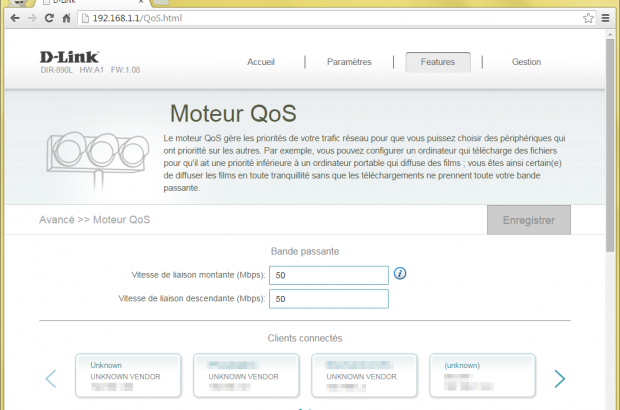
Task: Bookmark this page with the star icon
Action: tap(589, 18)
